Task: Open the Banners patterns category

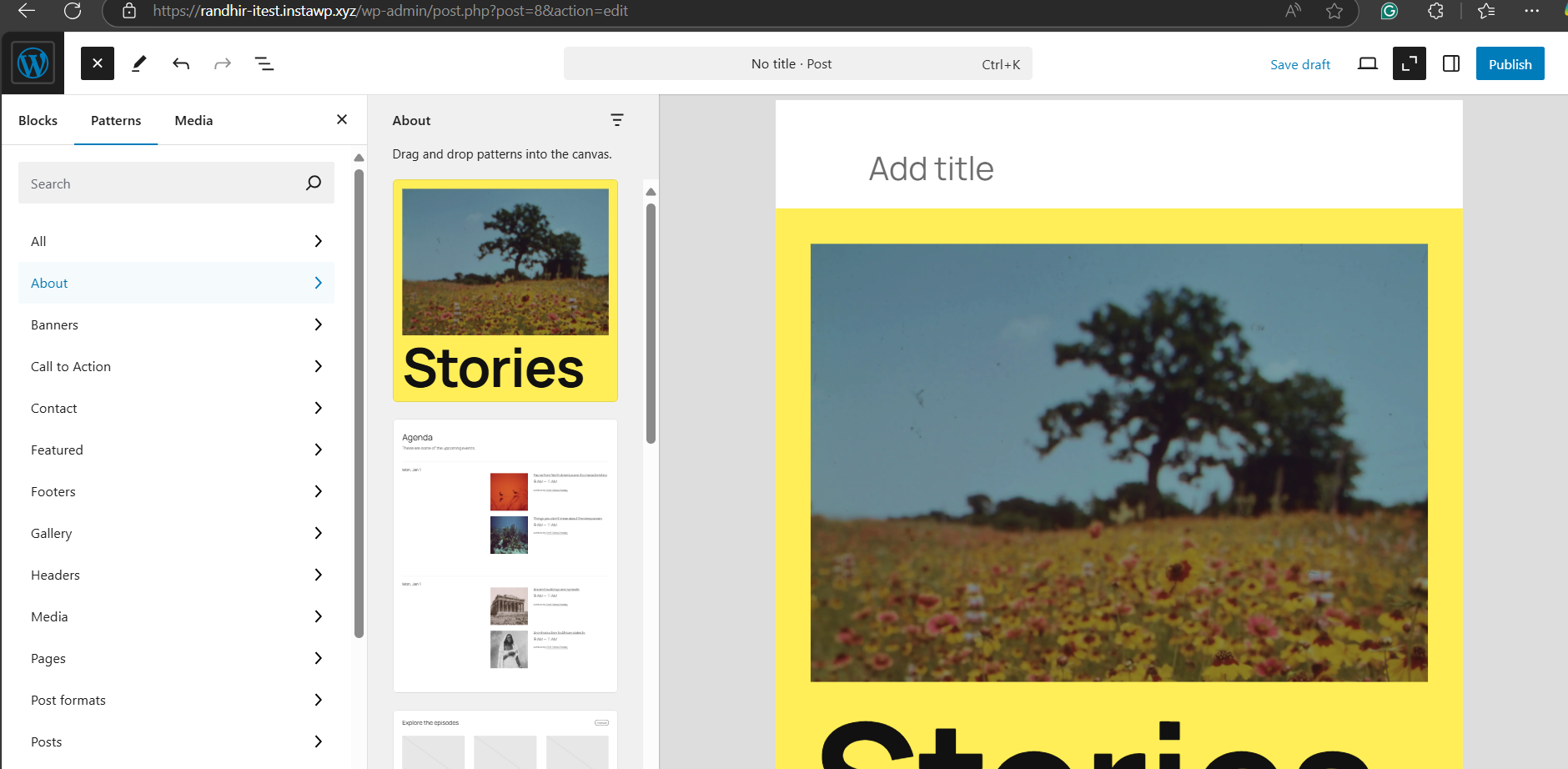Action: tap(176, 324)
